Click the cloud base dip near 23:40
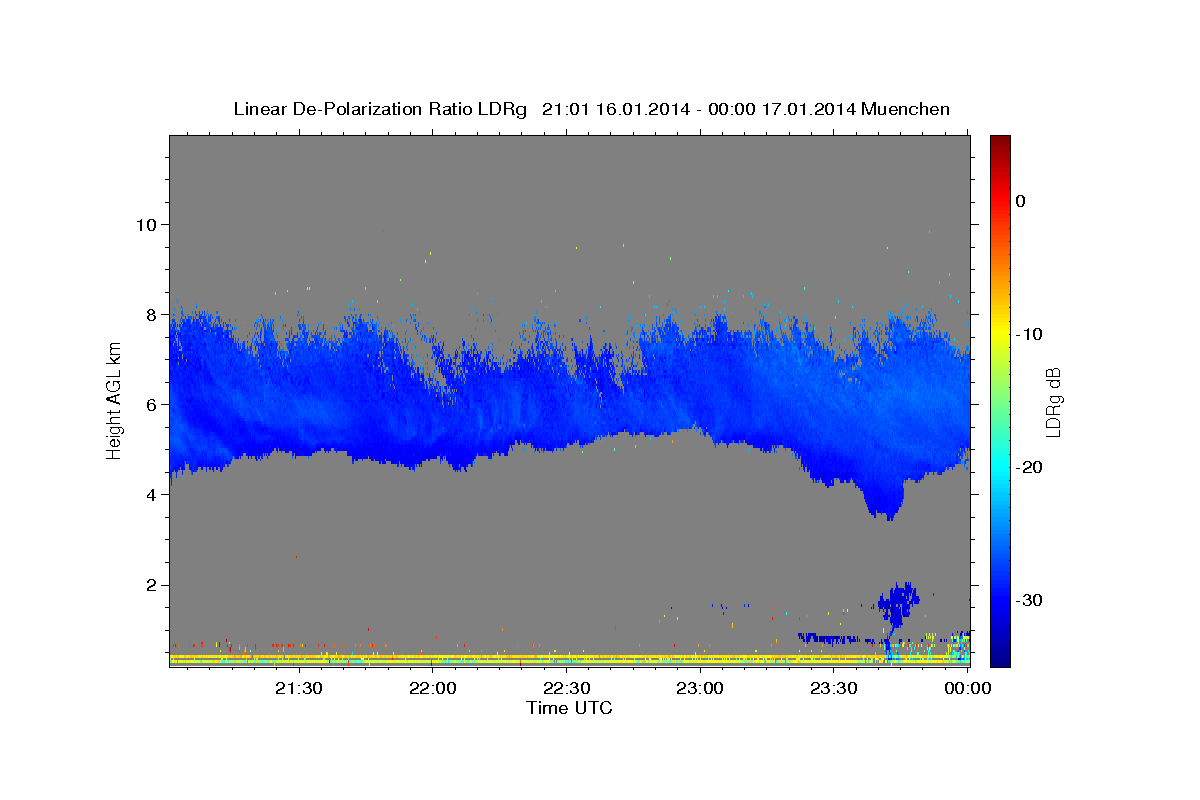Screen dimensions: 1200x800 [885, 502]
